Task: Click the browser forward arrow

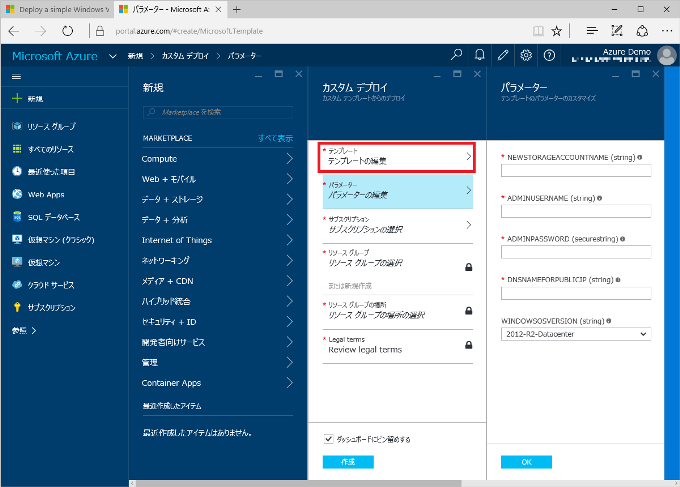Action: (41, 31)
